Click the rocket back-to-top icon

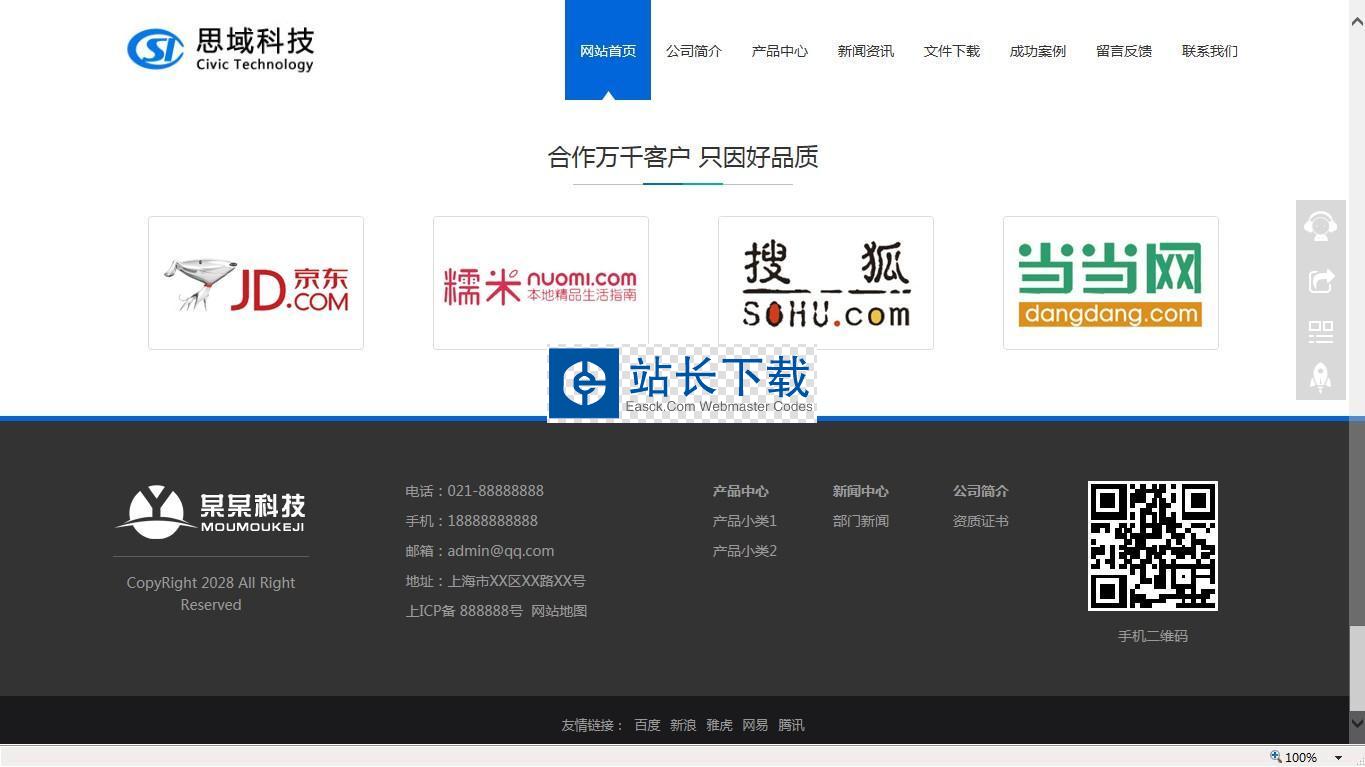(x=1321, y=378)
